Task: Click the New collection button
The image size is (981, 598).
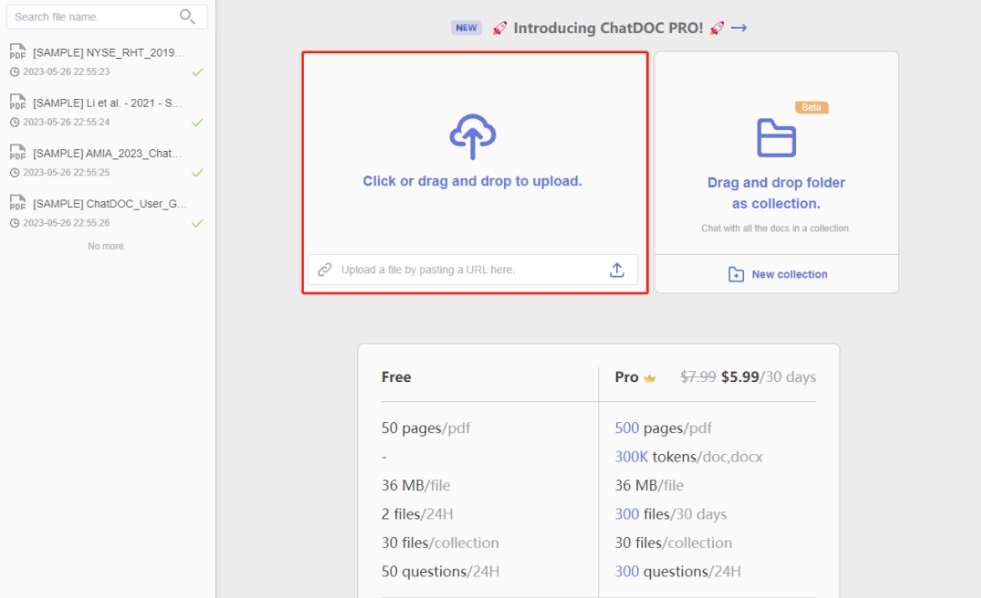Action: (x=776, y=274)
